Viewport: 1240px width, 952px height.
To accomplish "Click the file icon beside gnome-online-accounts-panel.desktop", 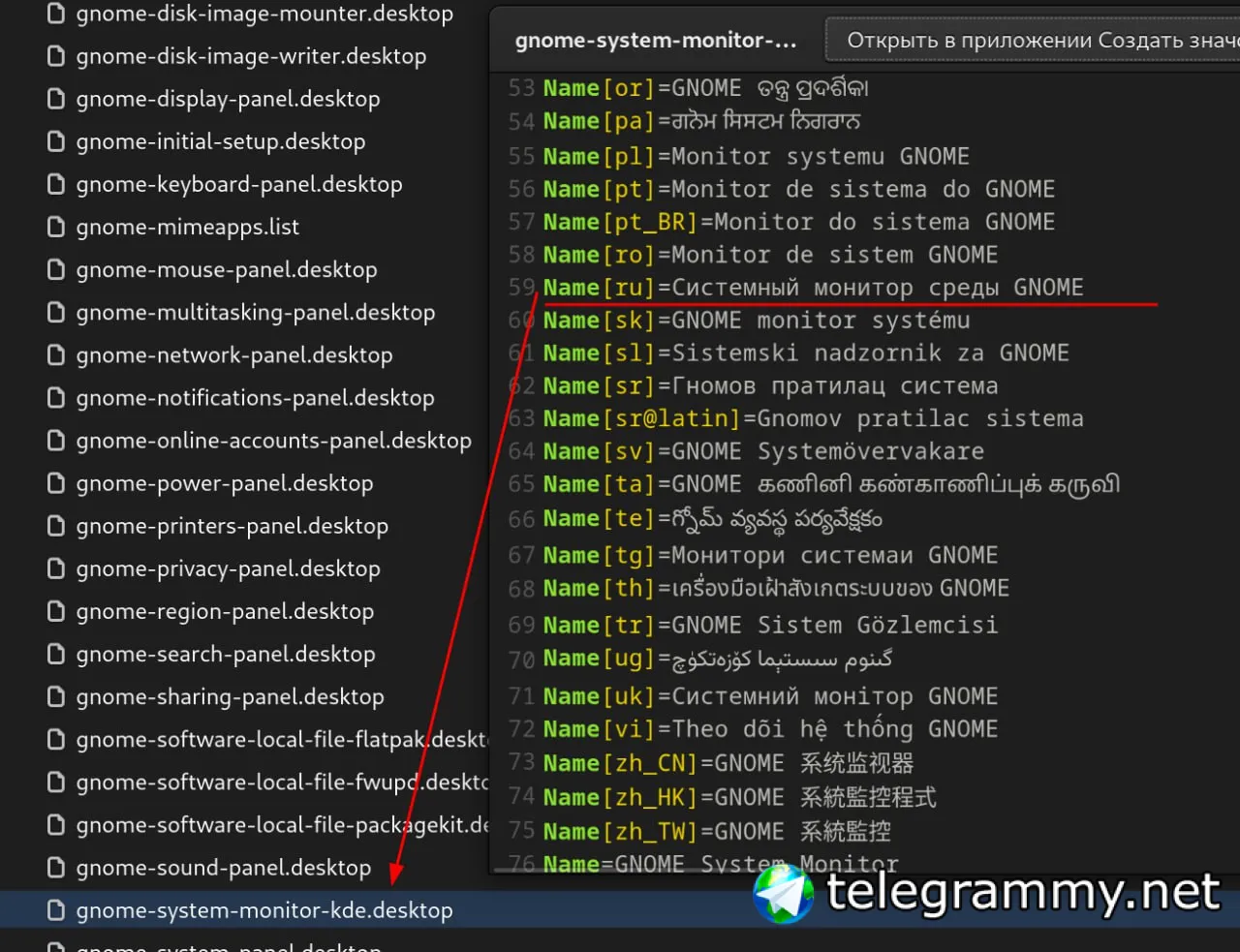I will click(x=56, y=440).
